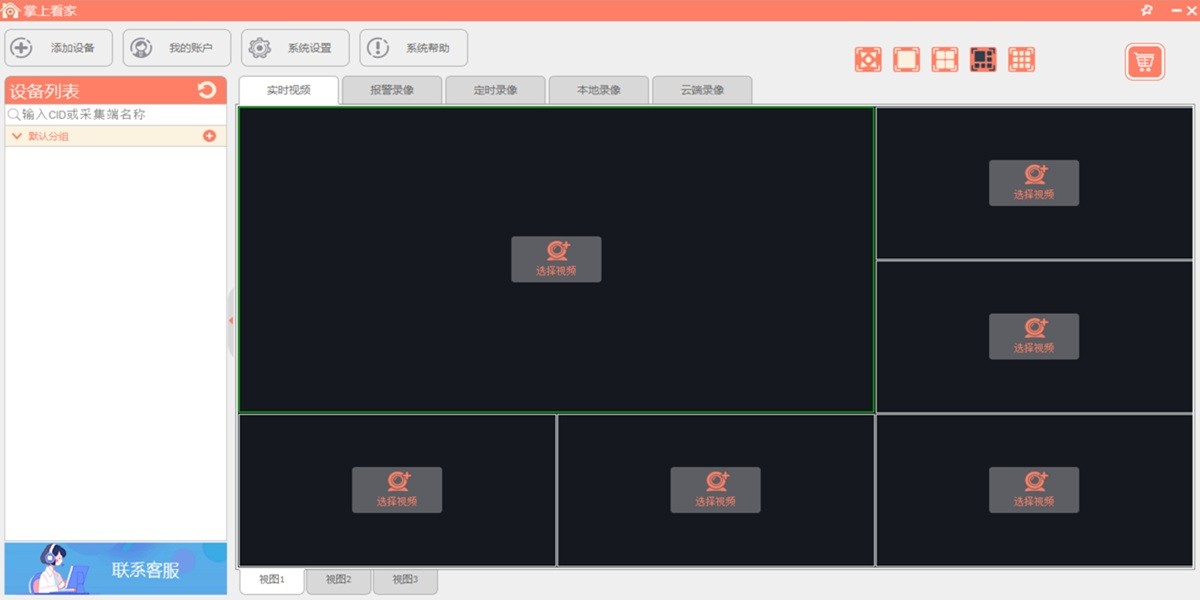Open 系统设置 settings
The image size is (1200, 600).
(x=295, y=48)
